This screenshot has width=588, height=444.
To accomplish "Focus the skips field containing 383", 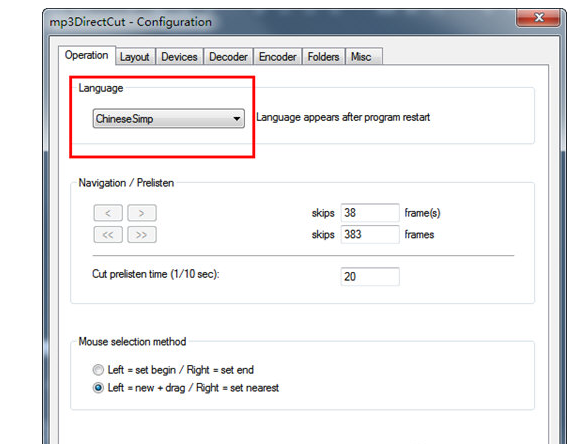I will tap(370, 234).
